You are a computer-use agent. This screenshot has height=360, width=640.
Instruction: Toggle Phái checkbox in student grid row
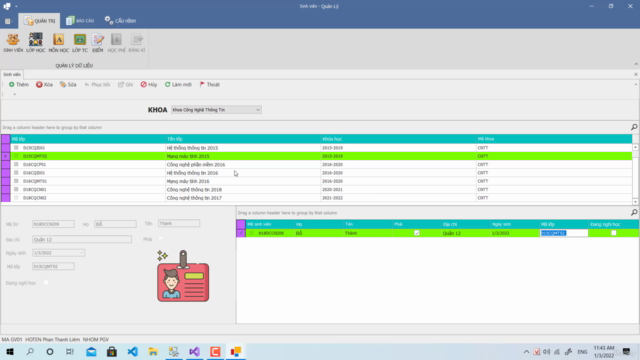pos(417,233)
